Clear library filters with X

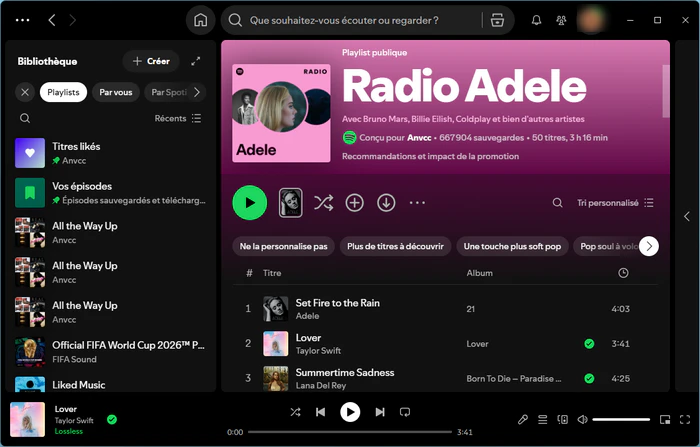coord(25,92)
